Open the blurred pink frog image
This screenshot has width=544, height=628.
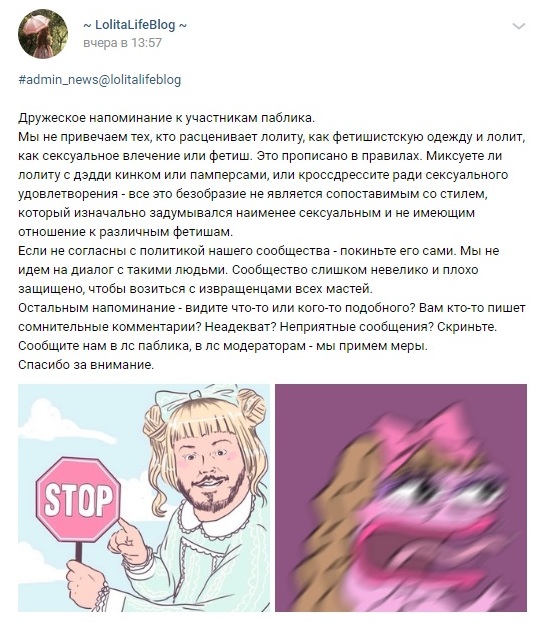coord(401,498)
